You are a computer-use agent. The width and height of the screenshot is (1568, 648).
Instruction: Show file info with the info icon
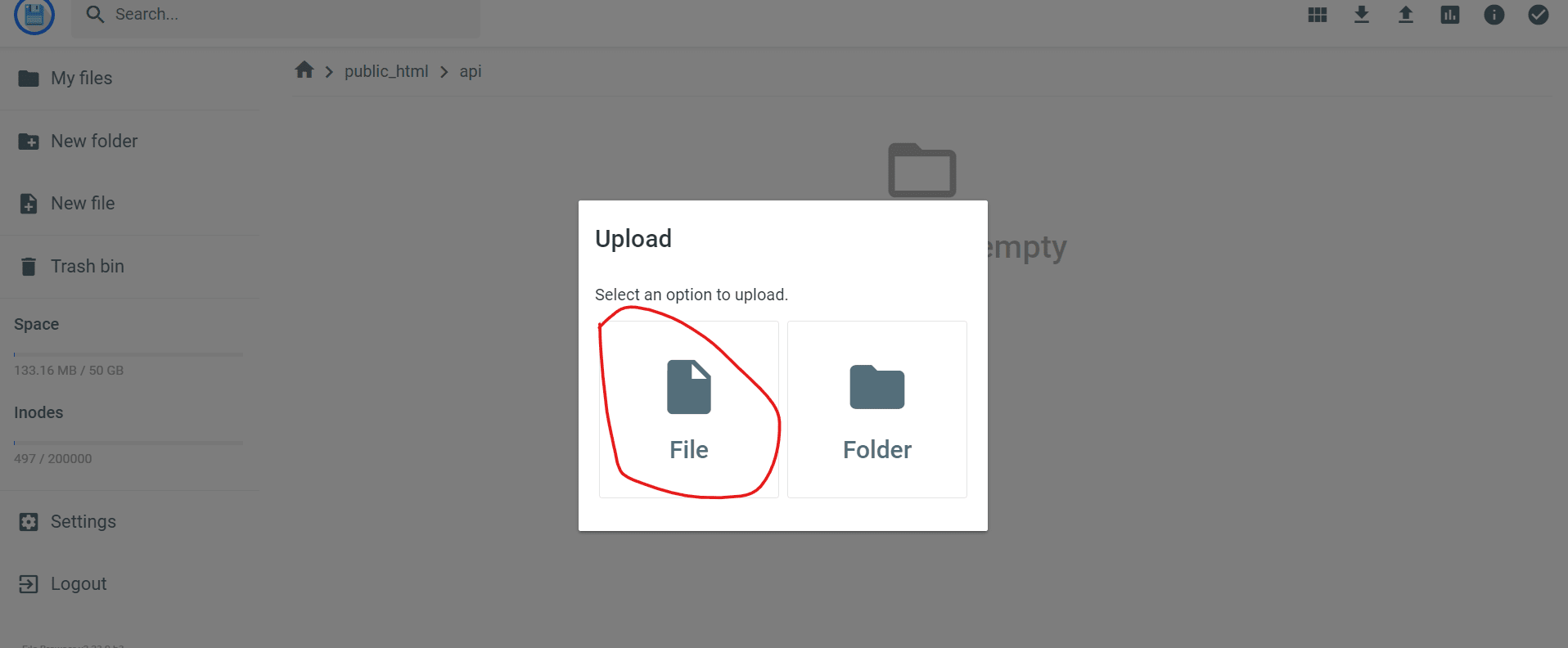1494,15
